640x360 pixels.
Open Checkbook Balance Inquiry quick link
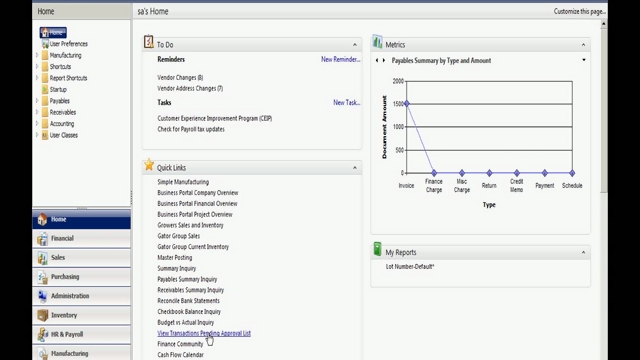point(189,312)
